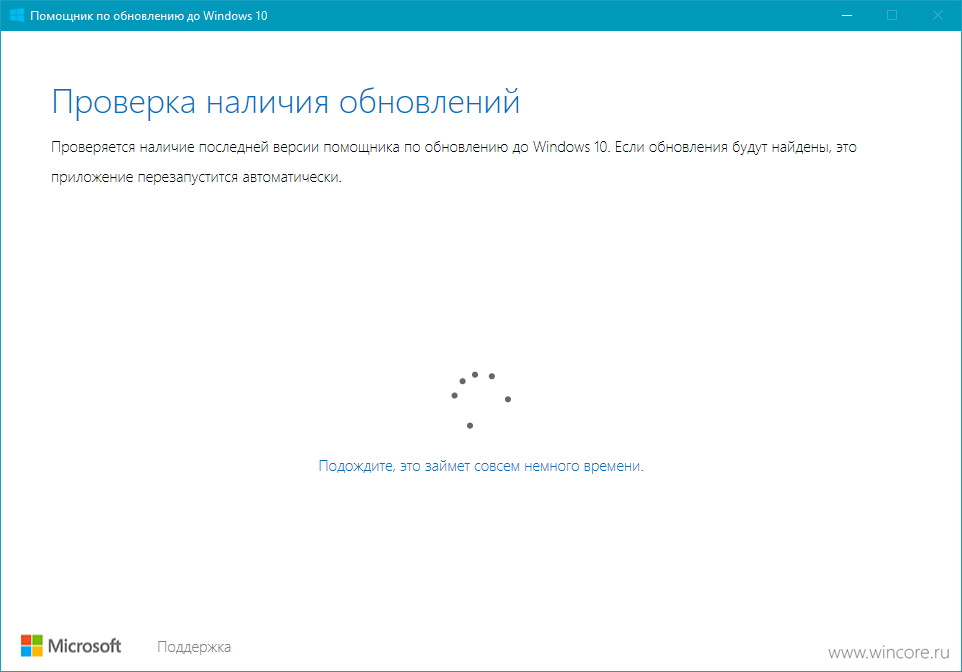Click the text Подождите, это займет совсем немного времени
The width and height of the screenshot is (962, 672).
click(x=481, y=466)
